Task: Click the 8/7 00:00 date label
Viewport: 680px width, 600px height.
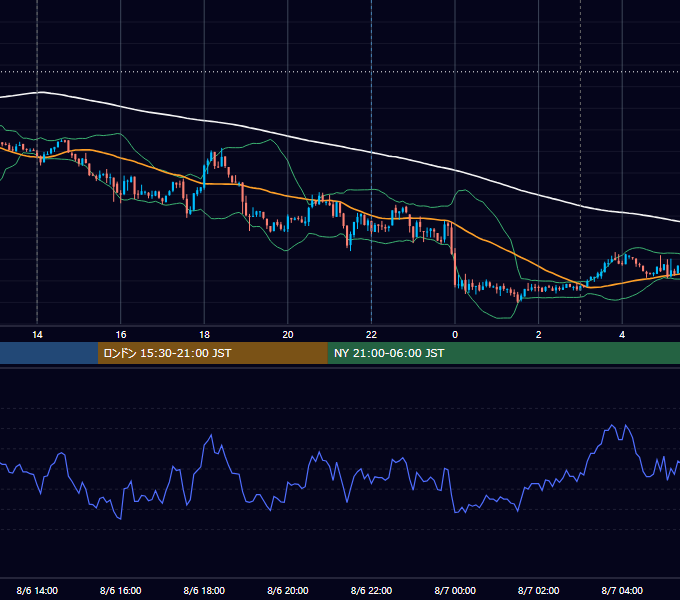Action: [x=455, y=590]
